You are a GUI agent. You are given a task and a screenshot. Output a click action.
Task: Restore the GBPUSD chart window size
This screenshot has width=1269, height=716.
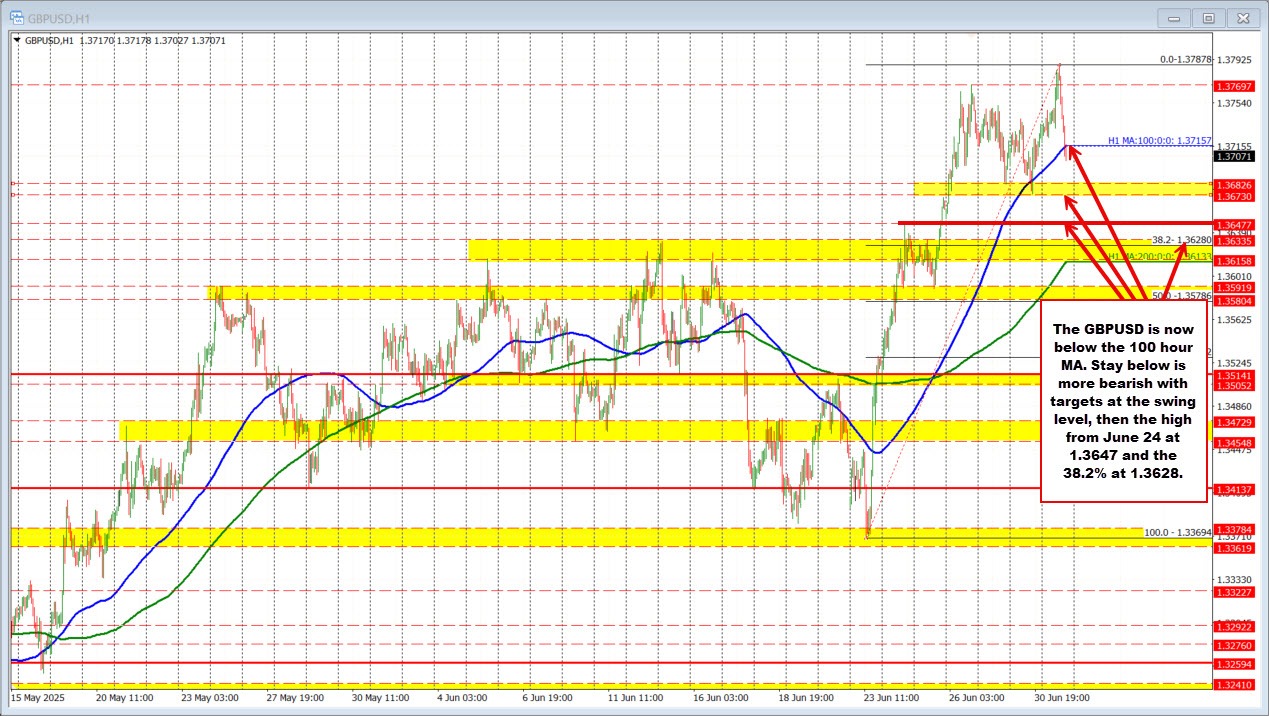[1208, 17]
